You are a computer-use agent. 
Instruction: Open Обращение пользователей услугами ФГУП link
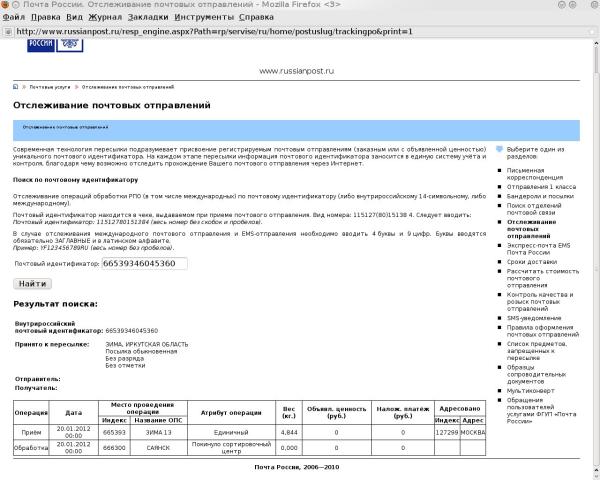pyautogui.click(x=541, y=410)
